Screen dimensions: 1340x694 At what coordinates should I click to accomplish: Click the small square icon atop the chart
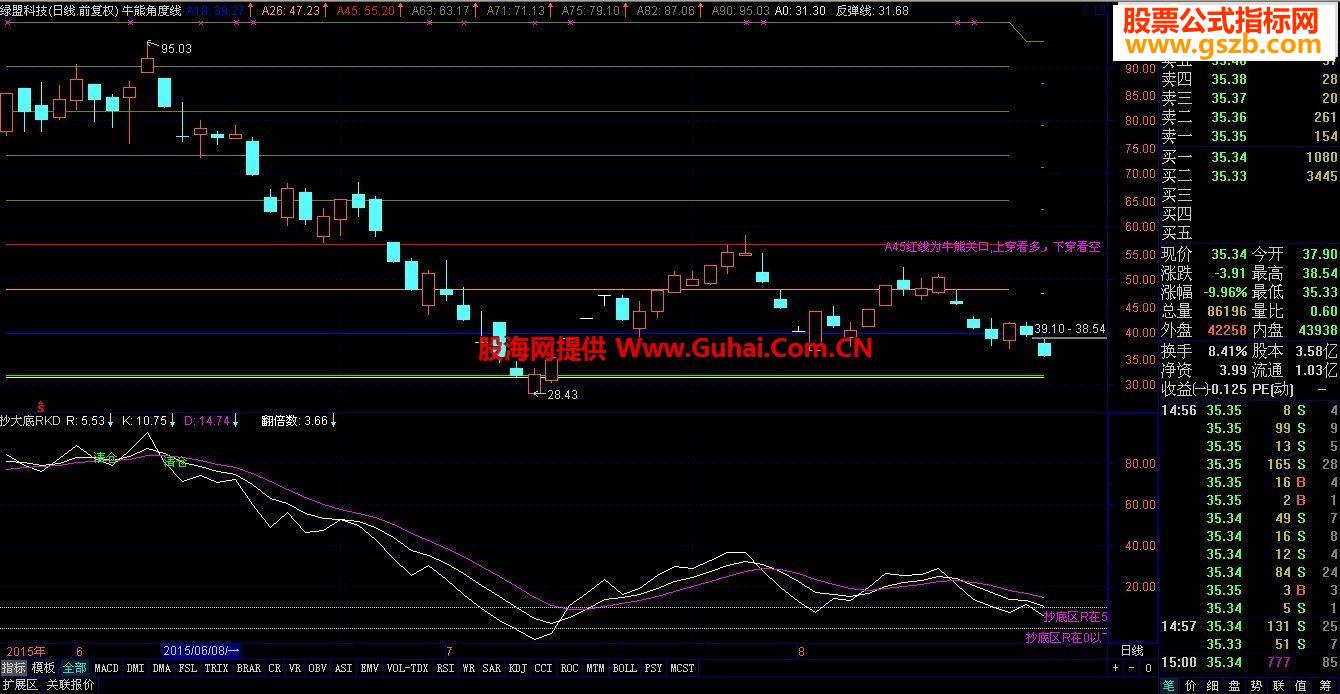(1099, 10)
